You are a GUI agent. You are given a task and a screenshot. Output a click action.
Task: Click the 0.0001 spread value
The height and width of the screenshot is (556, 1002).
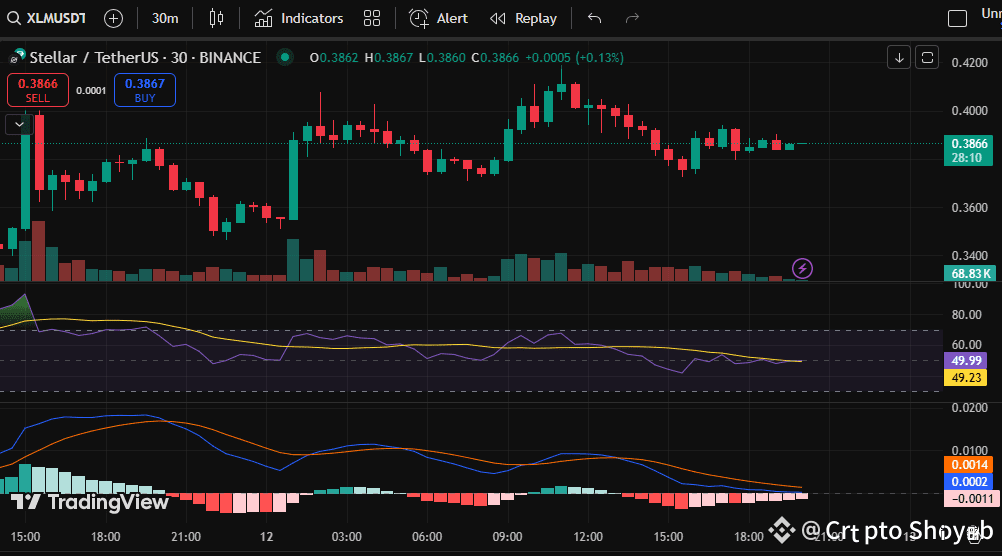(x=91, y=91)
